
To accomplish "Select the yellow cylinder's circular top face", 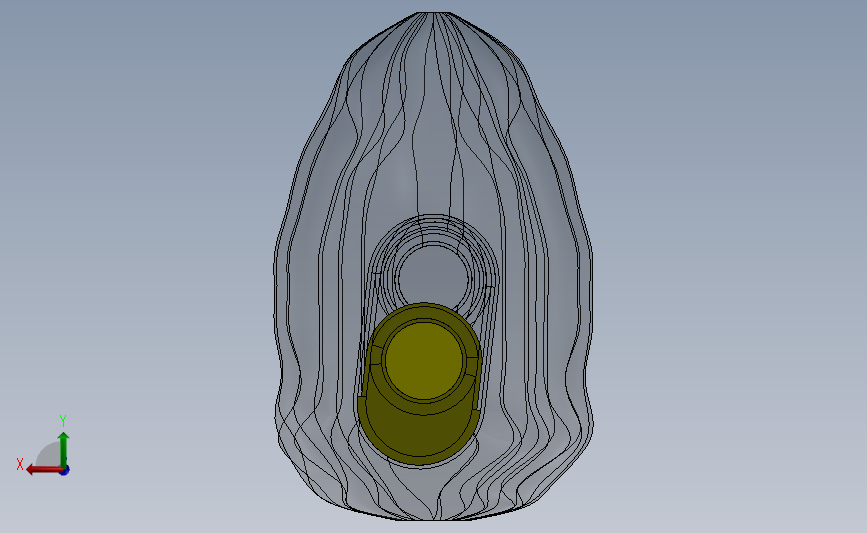I will [x=424, y=360].
